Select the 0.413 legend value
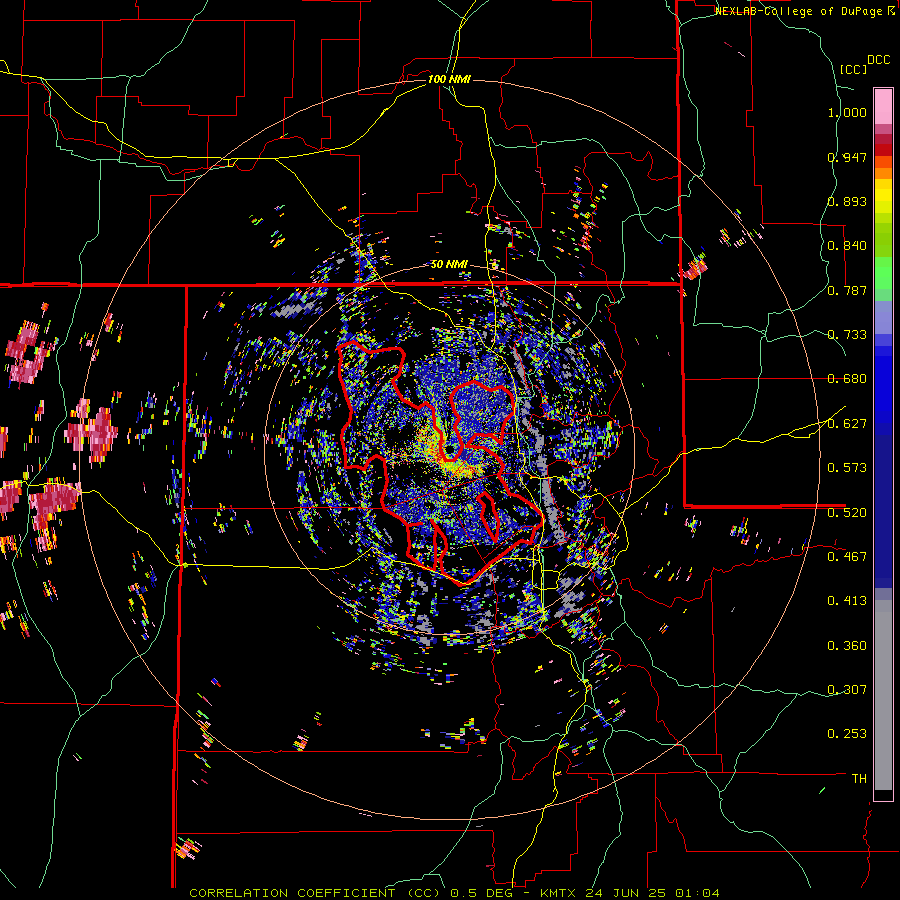This screenshot has width=900, height=900. (847, 601)
